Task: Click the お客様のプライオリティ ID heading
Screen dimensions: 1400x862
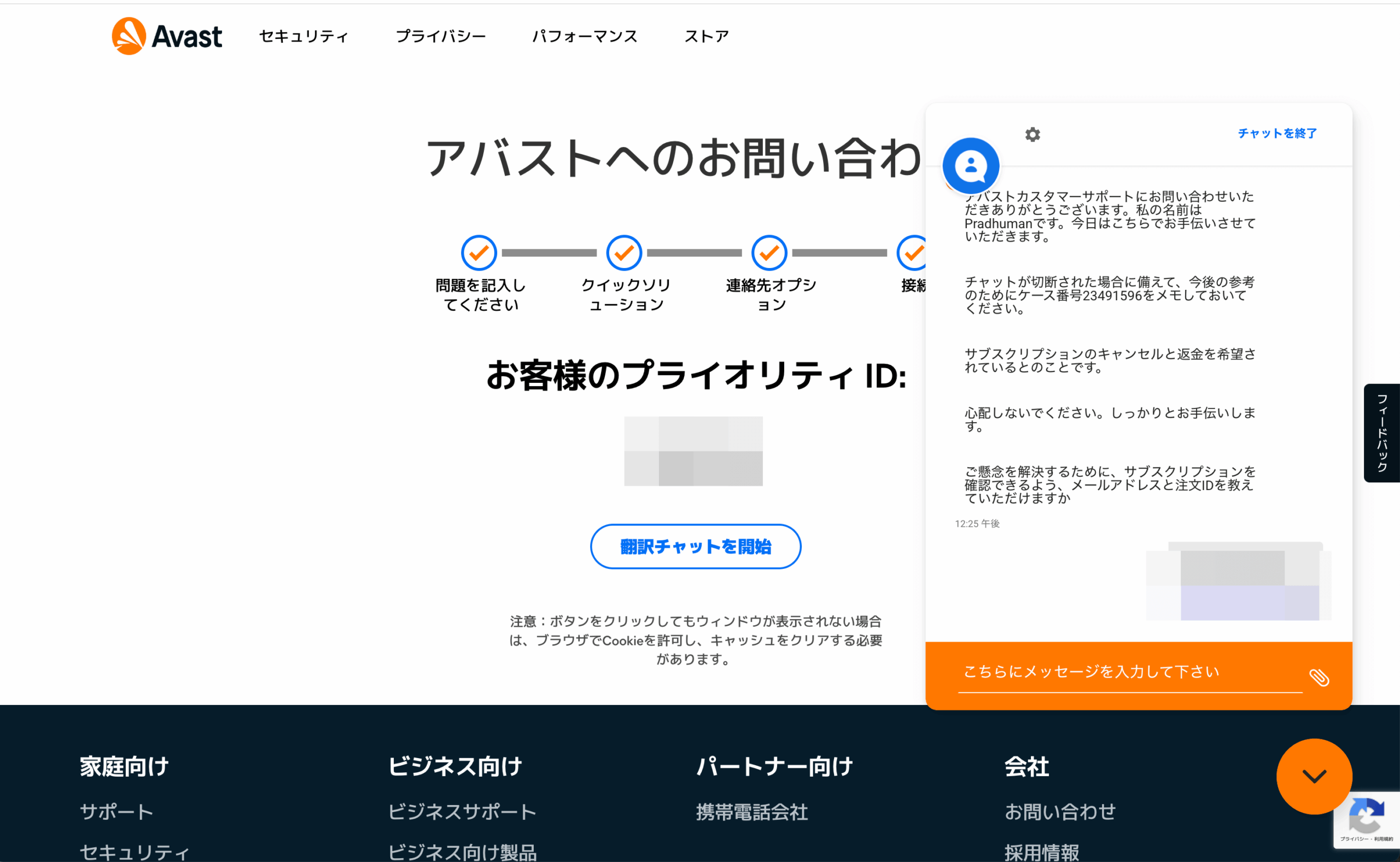Action: (x=696, y=376)
